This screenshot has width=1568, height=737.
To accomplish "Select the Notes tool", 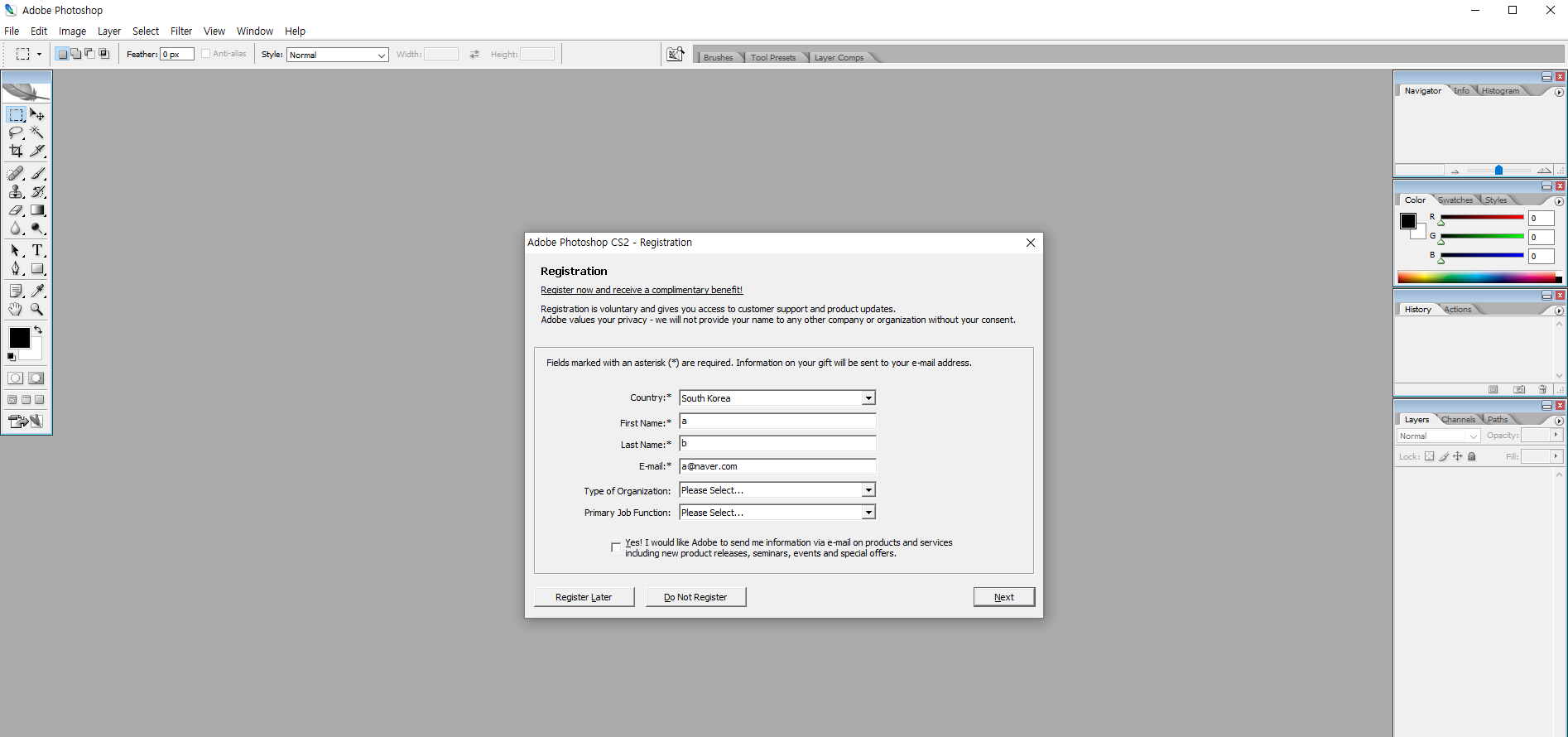I will (16, 291).
